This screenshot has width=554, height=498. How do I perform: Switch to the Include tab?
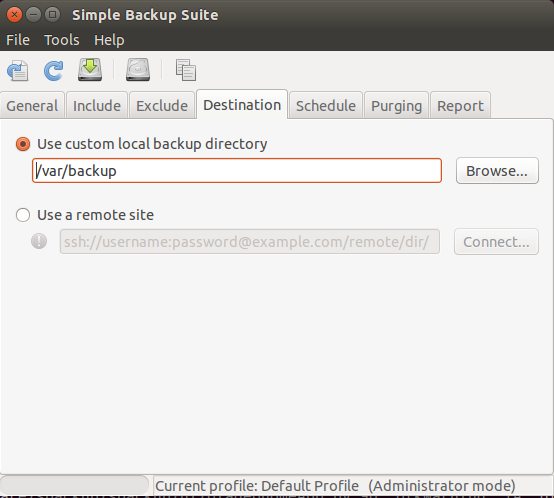[x=97, y=106]
